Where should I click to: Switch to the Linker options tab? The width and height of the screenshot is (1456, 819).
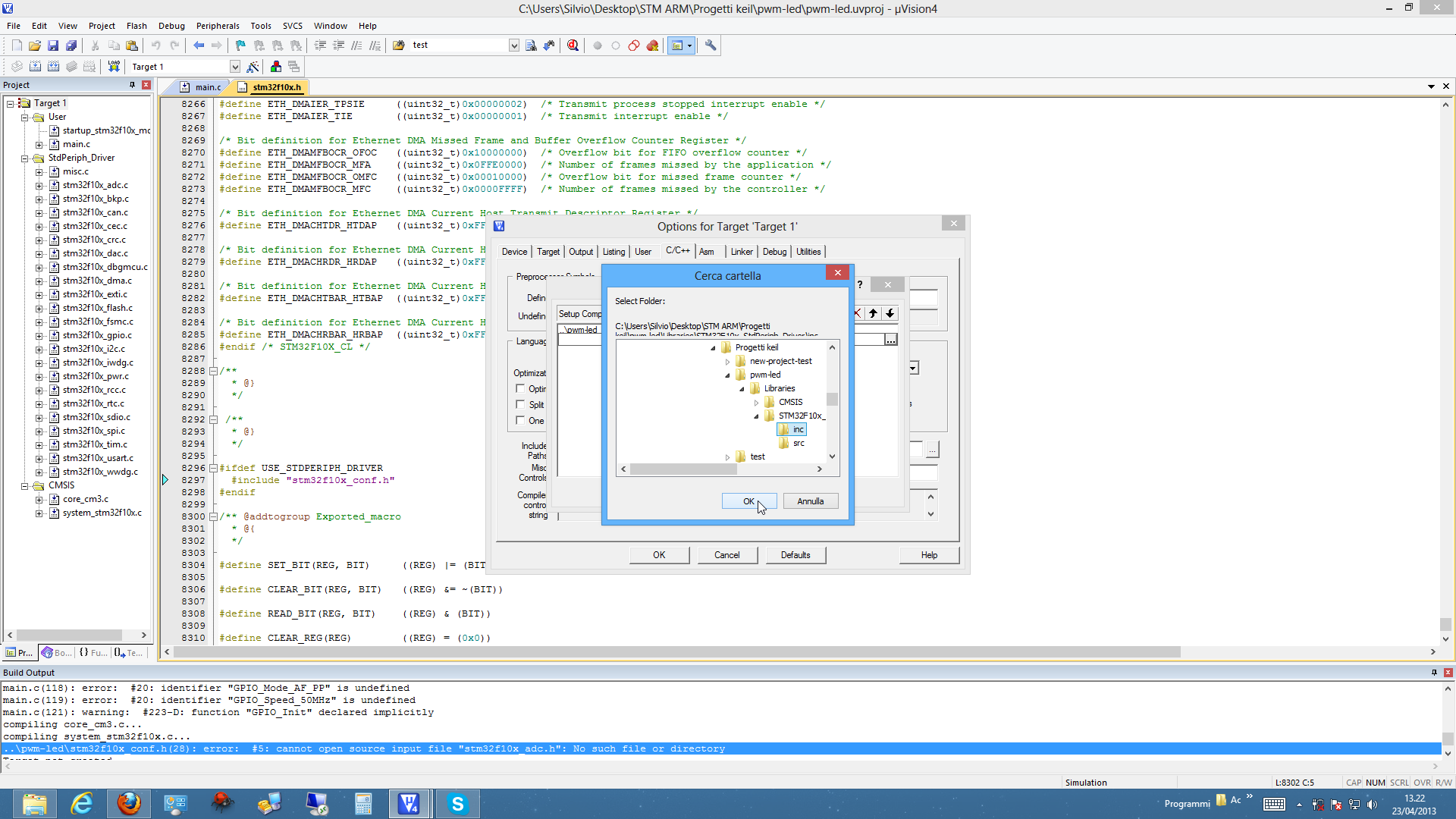click(741, 252)
